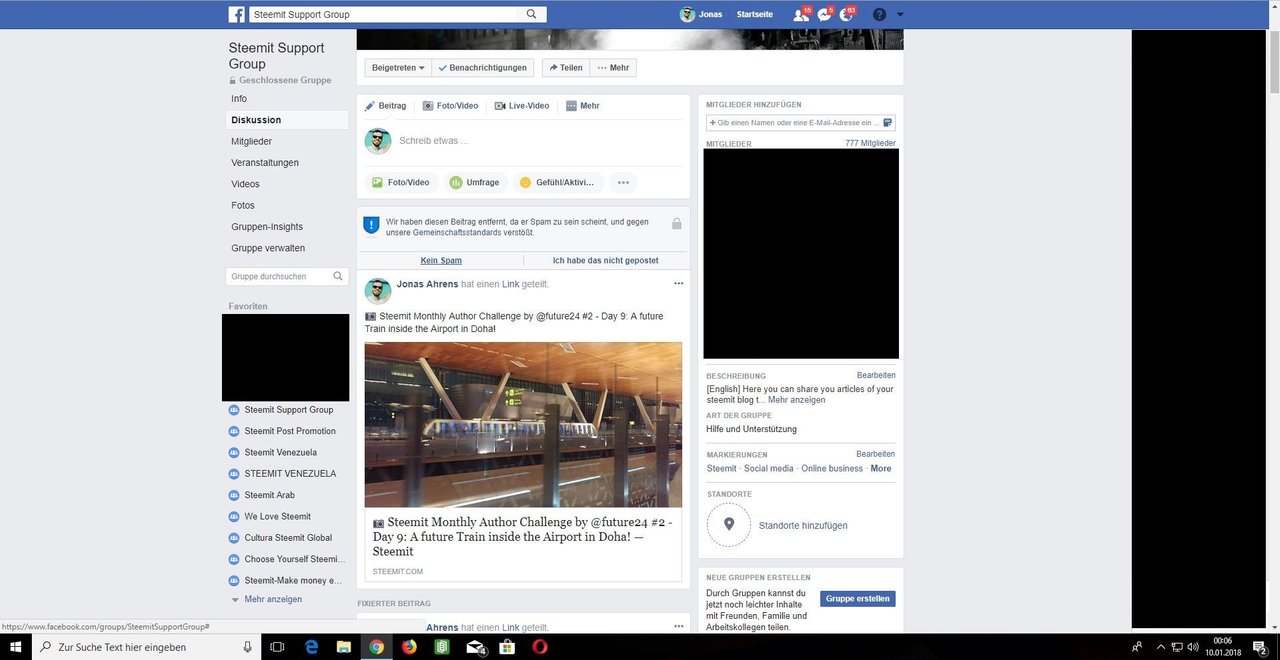Open Gruppen-Insights
Image resolution: width=1280 pixels, height=660 pixels.
(x=267, y=227)
